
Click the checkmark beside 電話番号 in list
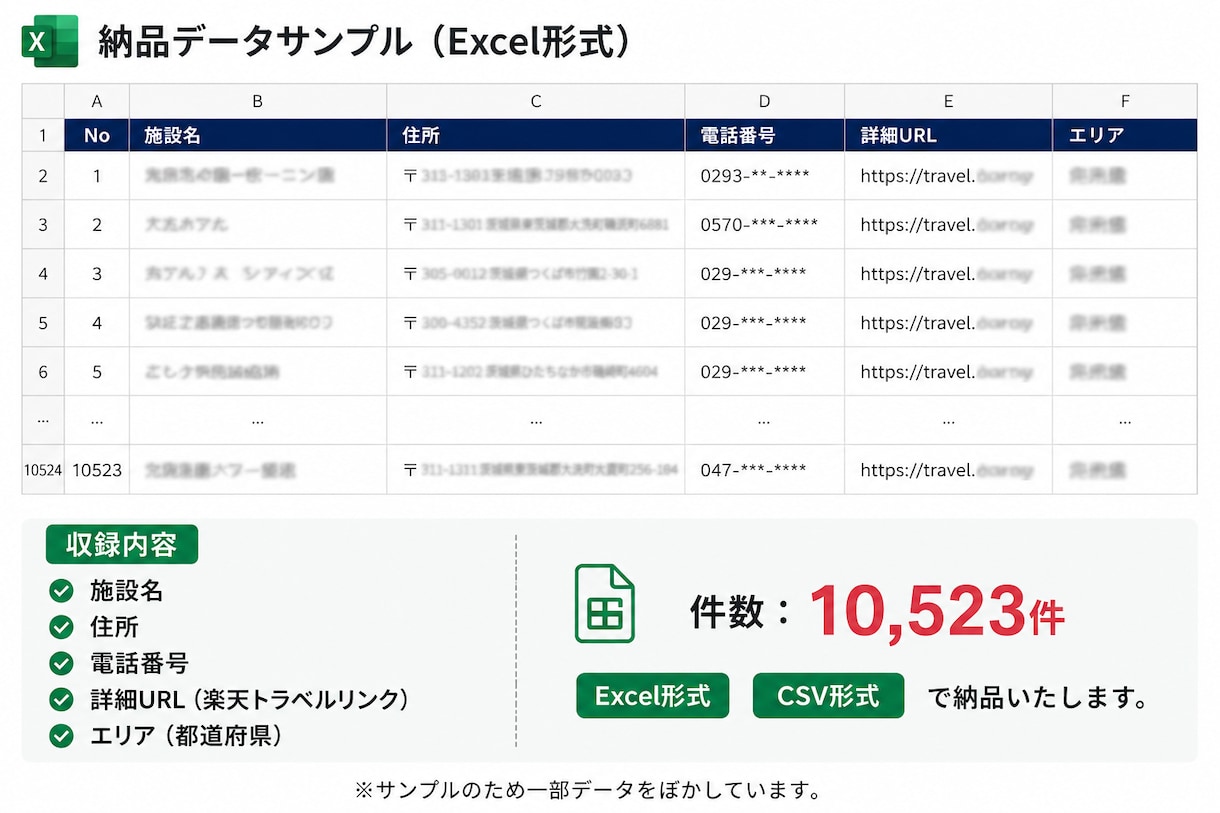pyautogui.click(x=62, y=663)
